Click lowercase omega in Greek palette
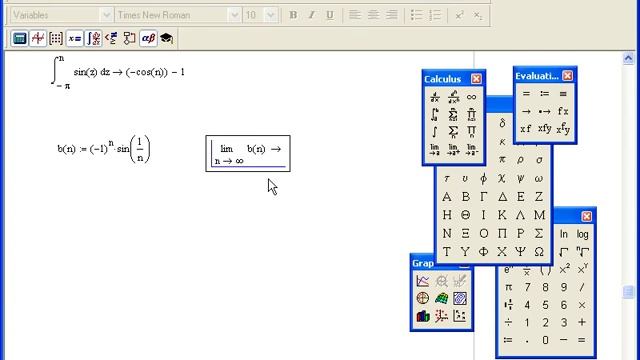The width and height of the screenshot is (640, 360). click(539, 178)
